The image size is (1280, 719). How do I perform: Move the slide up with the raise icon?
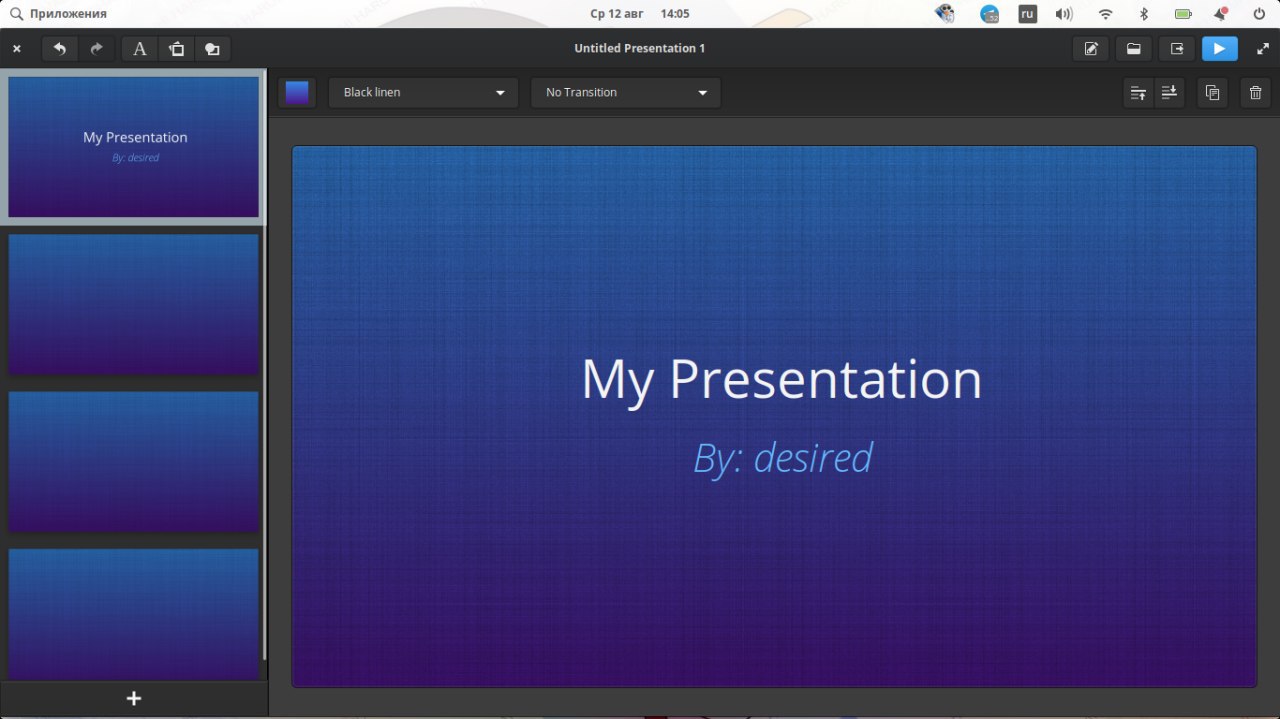tap(1138, 92)
